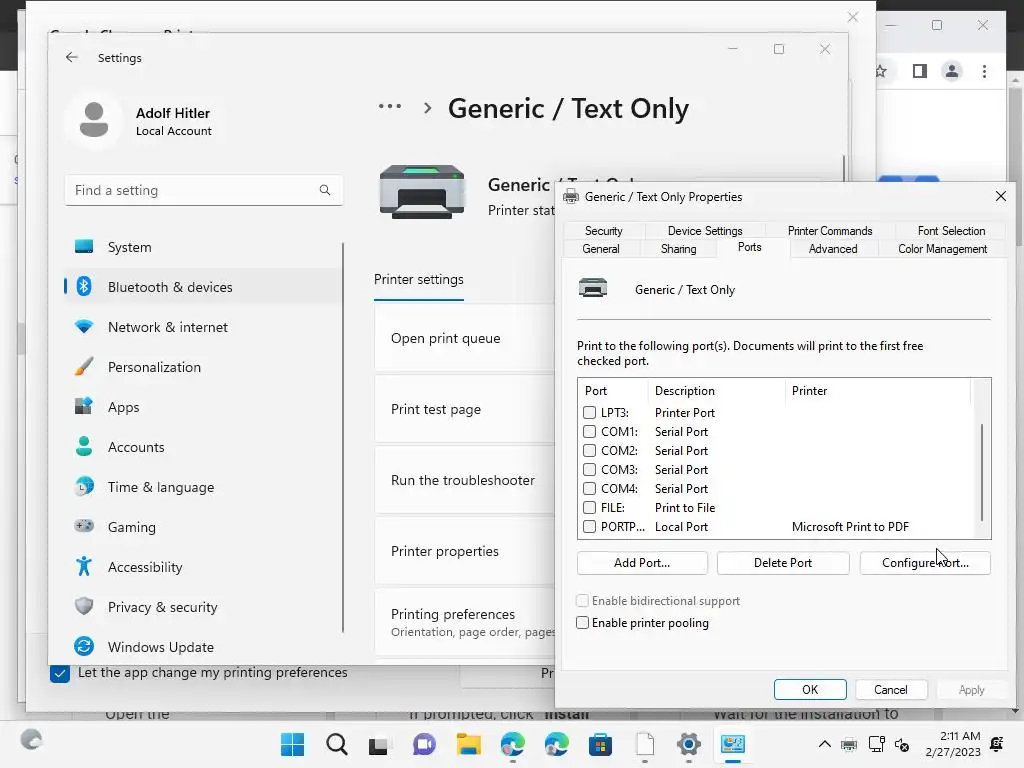Run the troubleshooter option
Screen dimensions: 1024x768
pos(464,480)
